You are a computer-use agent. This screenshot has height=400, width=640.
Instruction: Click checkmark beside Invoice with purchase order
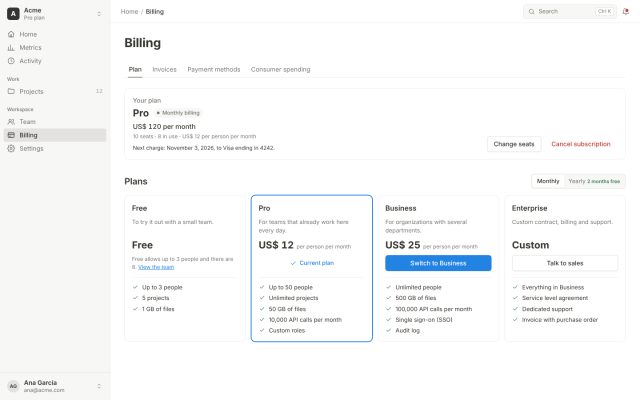tap(515, 320)
